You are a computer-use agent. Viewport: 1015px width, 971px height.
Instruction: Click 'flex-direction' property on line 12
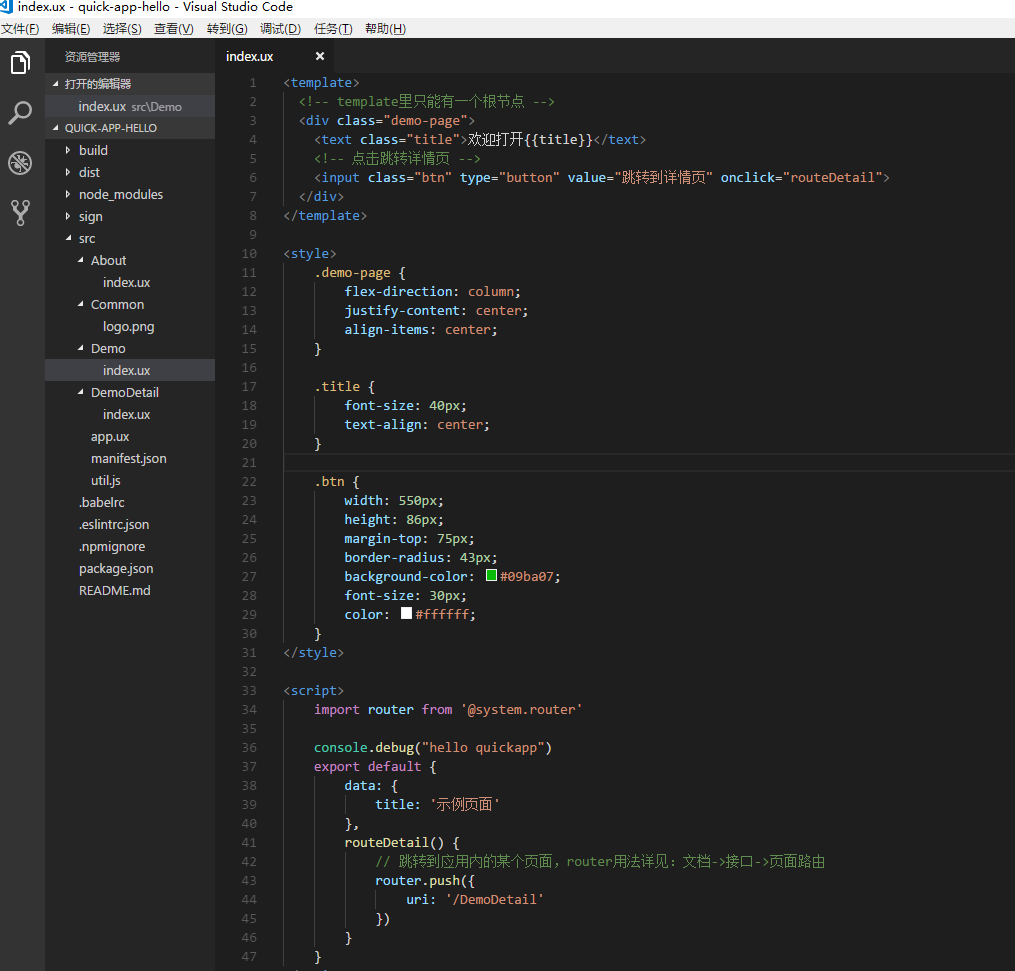pyautogui.click(x=398, y=292)
